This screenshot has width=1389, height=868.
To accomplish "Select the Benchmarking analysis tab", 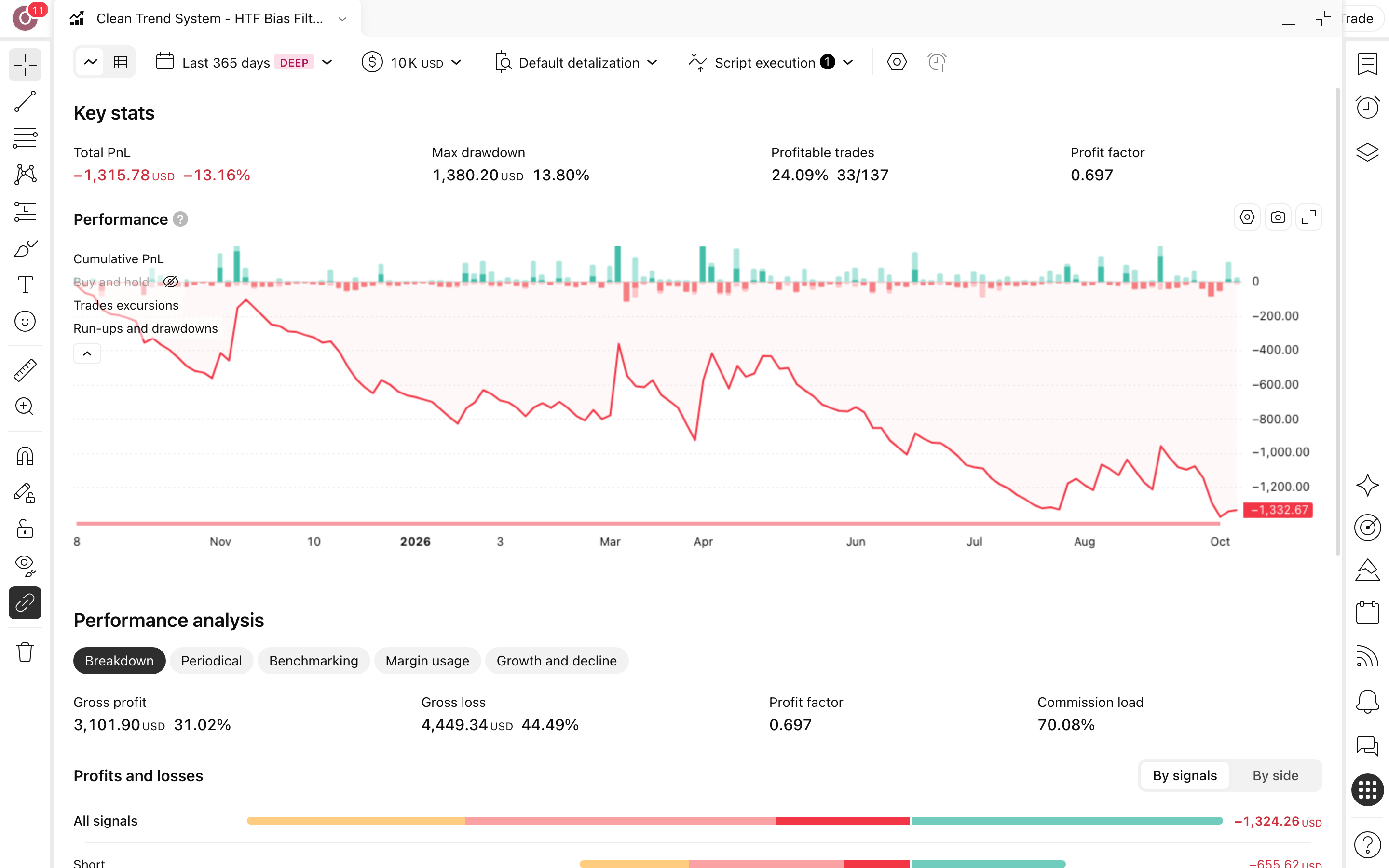I will [x=313, y=661].
